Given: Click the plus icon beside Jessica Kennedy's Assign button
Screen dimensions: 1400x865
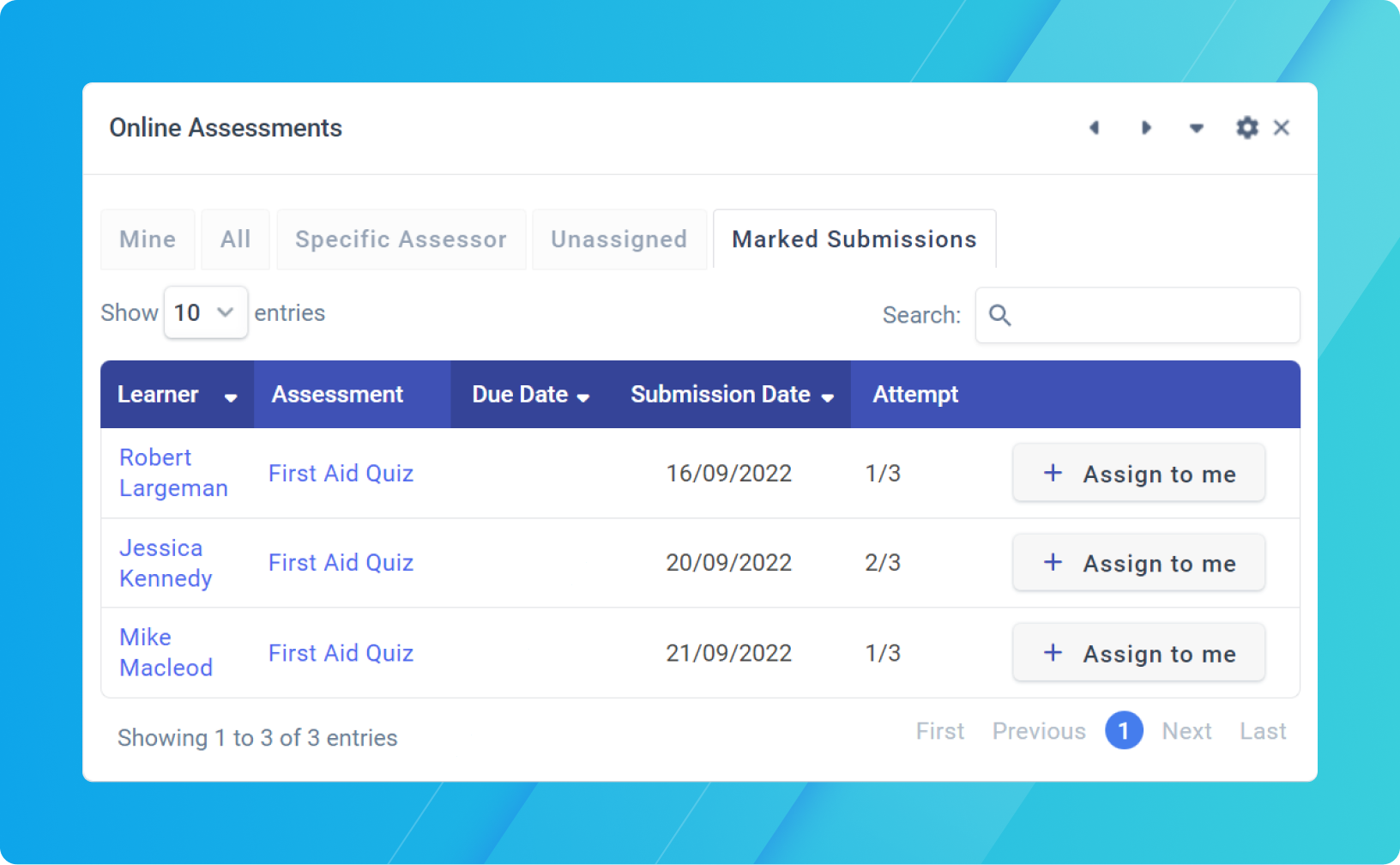Looking at the screenshot, I should (x=1053, y=563).
